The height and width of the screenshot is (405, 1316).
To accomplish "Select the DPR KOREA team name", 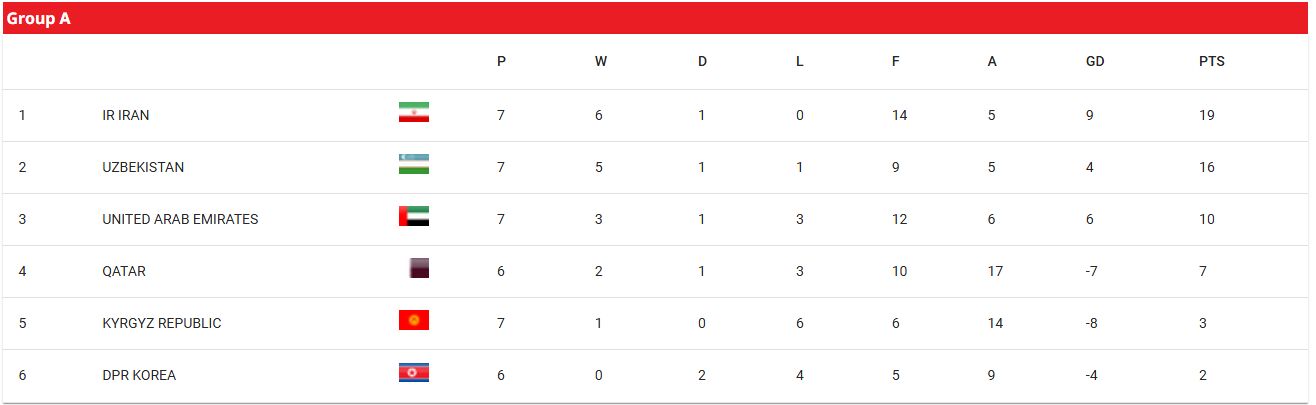I will click(x=139, y=375).
